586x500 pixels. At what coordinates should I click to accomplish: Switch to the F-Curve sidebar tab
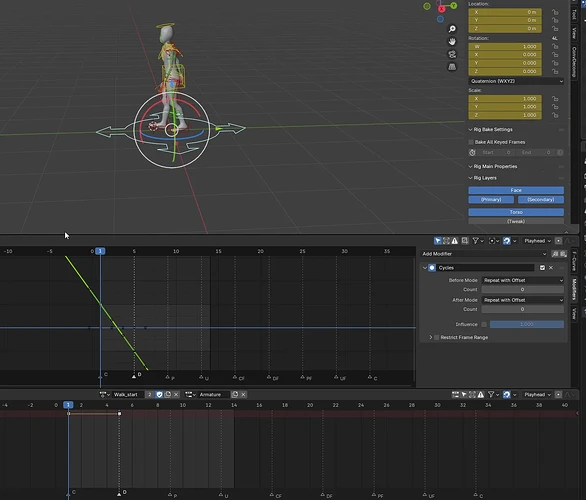574,261
